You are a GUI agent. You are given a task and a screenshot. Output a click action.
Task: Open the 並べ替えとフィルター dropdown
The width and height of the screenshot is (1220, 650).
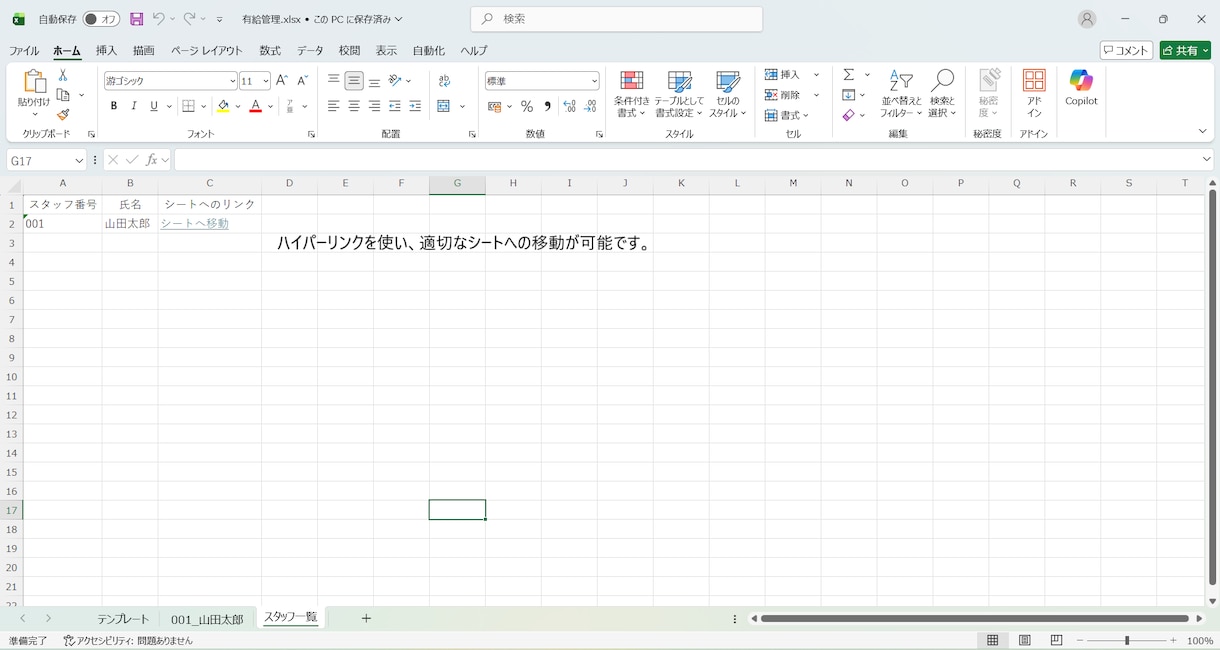pos(901,94)
